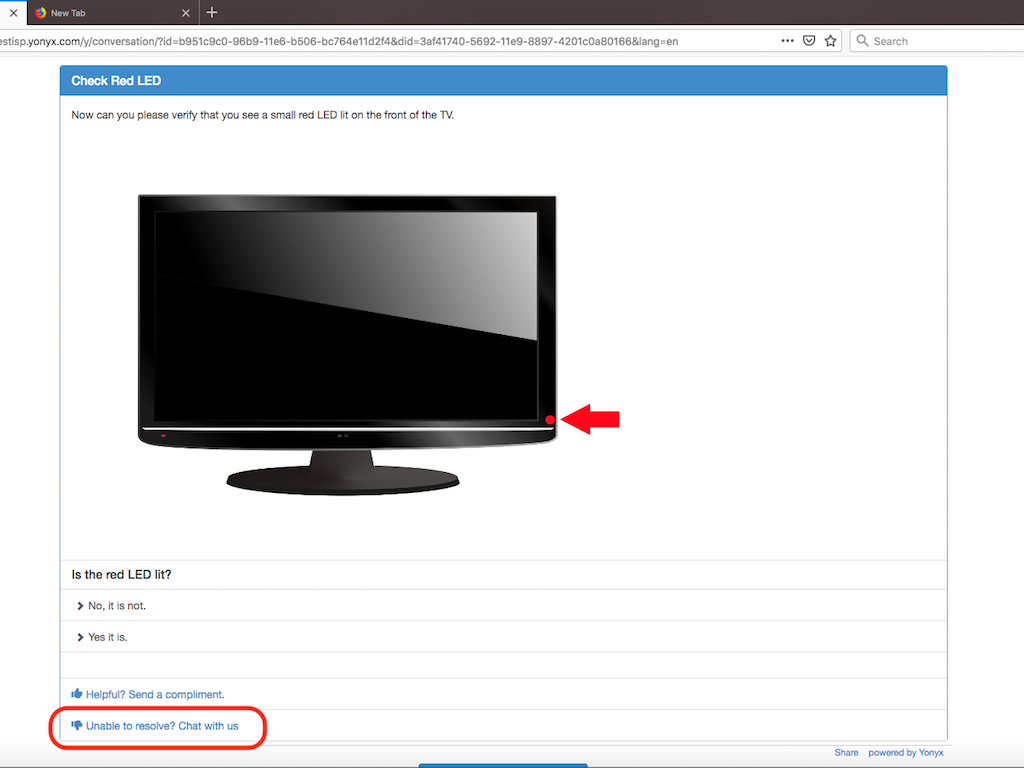Viewport: 1024px width, 768px height.
Task: Open page actions three-dot menu
Action: (x=788, y=40)
